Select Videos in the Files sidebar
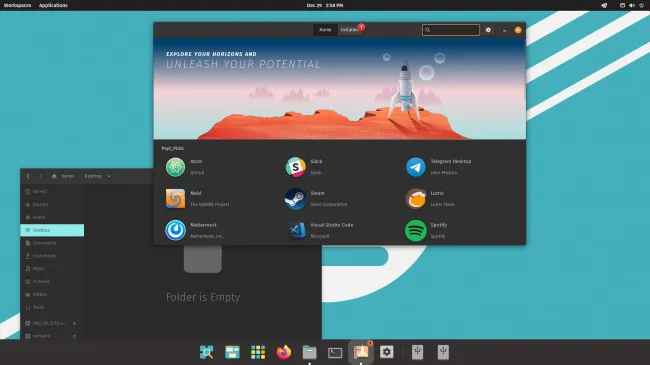Screen dimensions: 650x365 pyautogui.click(x=52, y=294)
